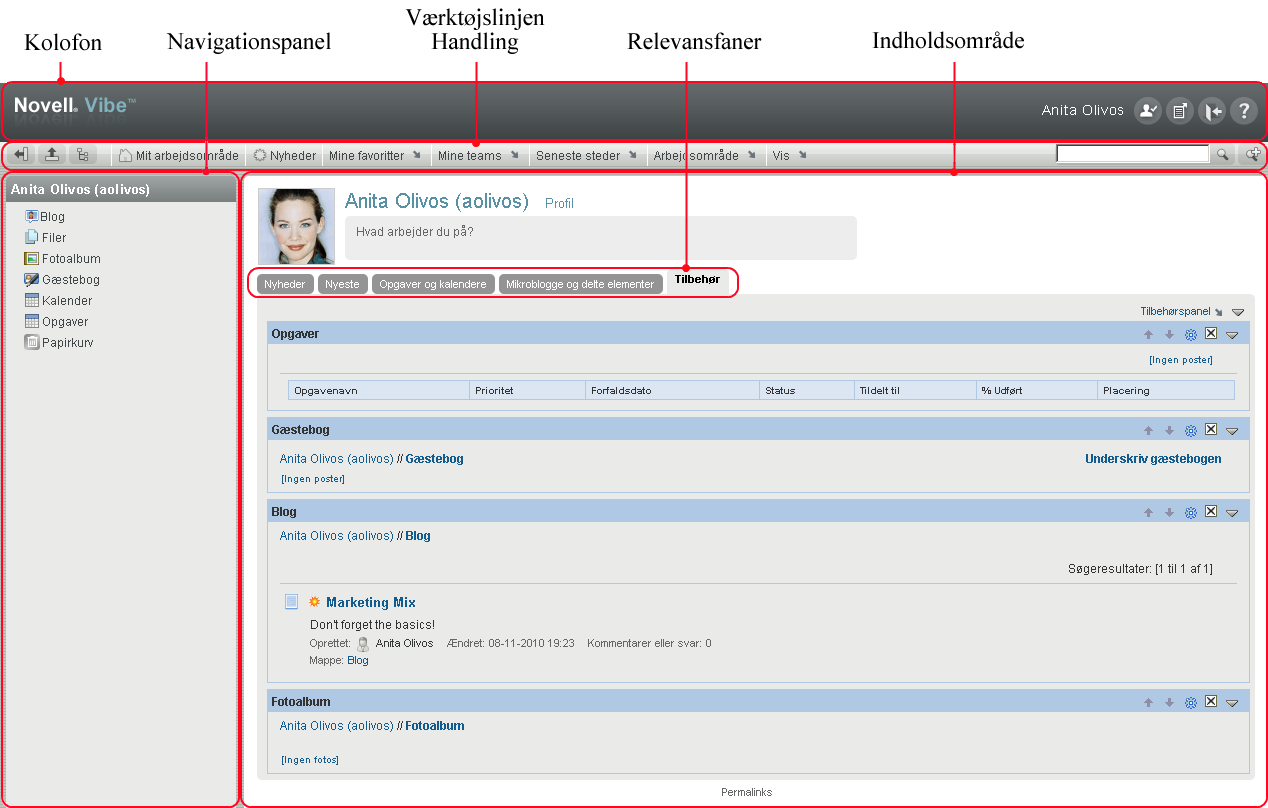
Task: Click the toolbar search field
Action: 1133,154
